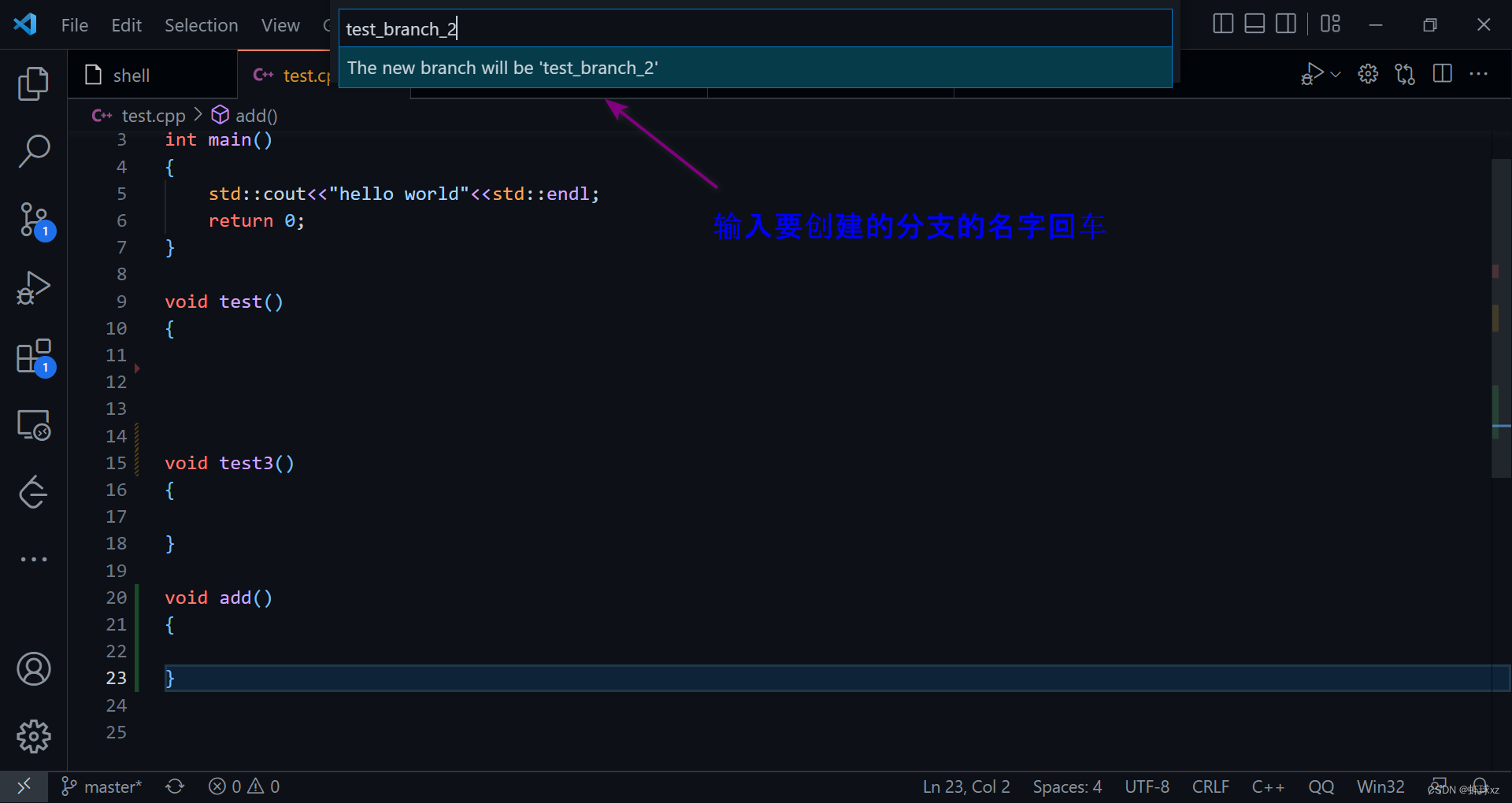Image resolution: width=1512 pixels, height=803 pixels.
Task: Open Customize Layout button
Action: click(1330, 24)
